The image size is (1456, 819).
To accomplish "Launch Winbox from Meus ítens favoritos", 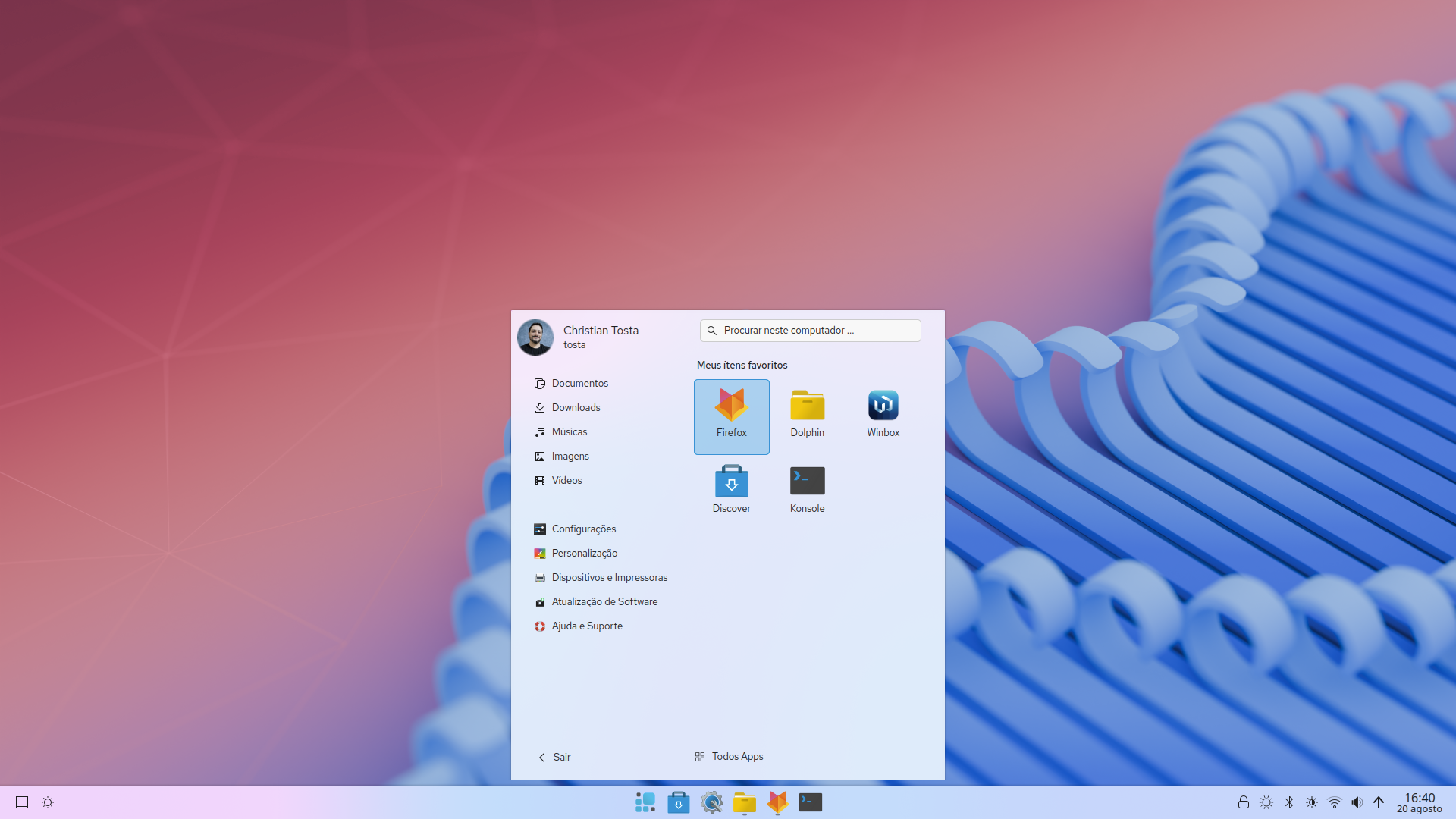I will coord(883,406).
